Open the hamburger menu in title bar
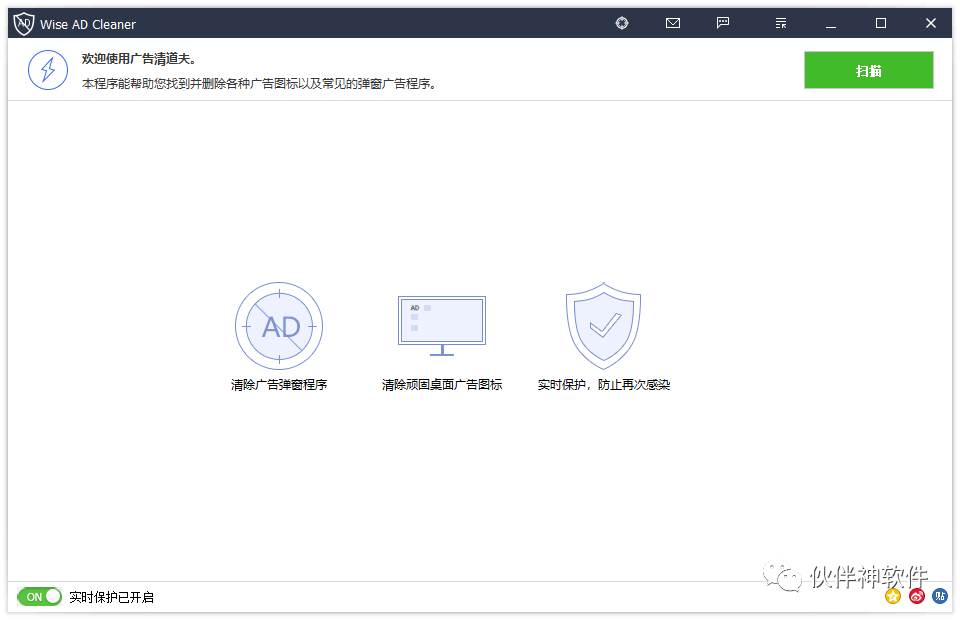The image size is (960, 620). (780, 22)
